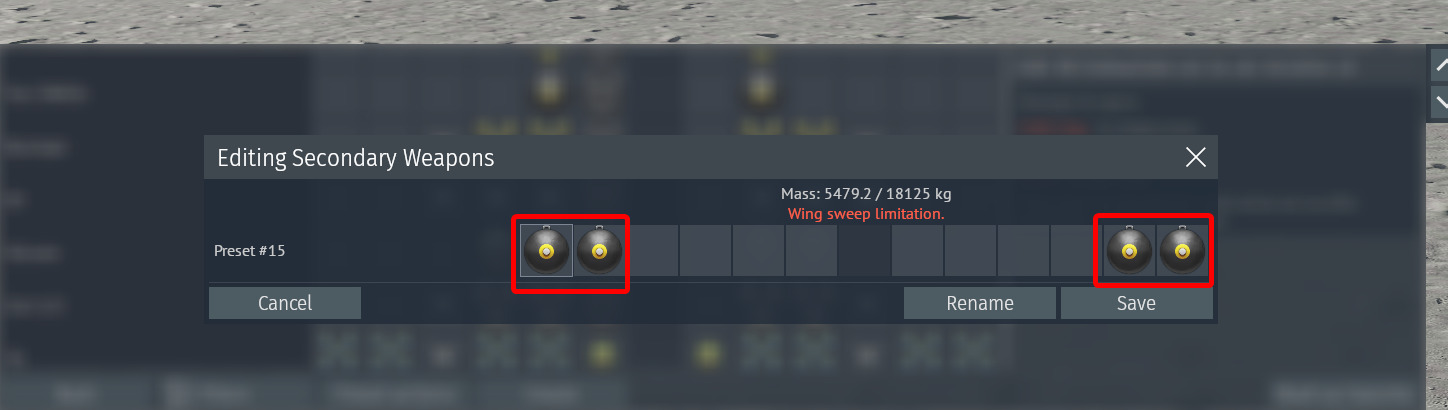Click the fifth weapon pylon slot

coord(758,250)
